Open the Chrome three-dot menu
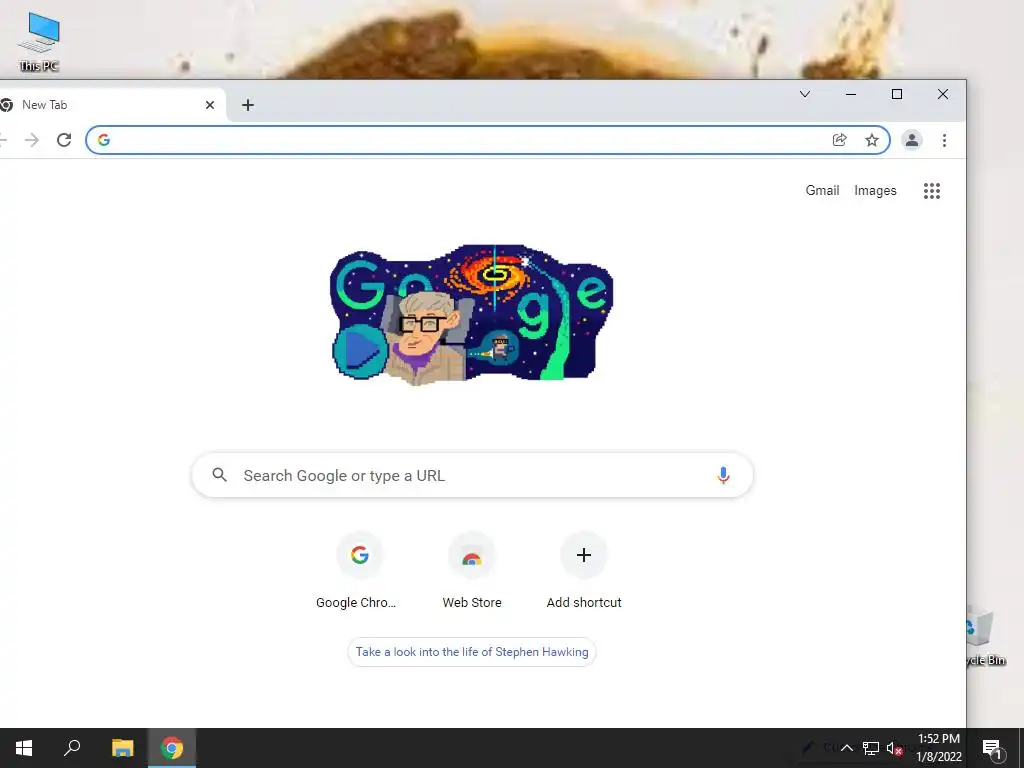Image resolution: width=1024 pixels, height=768 pixels. pos(944,140)
